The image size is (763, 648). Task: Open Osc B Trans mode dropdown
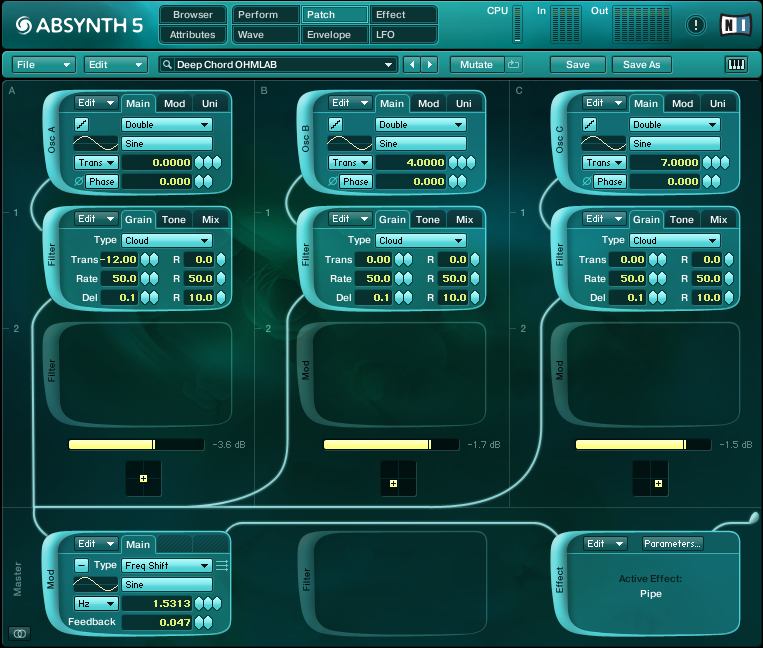click(x=350, y=162)
